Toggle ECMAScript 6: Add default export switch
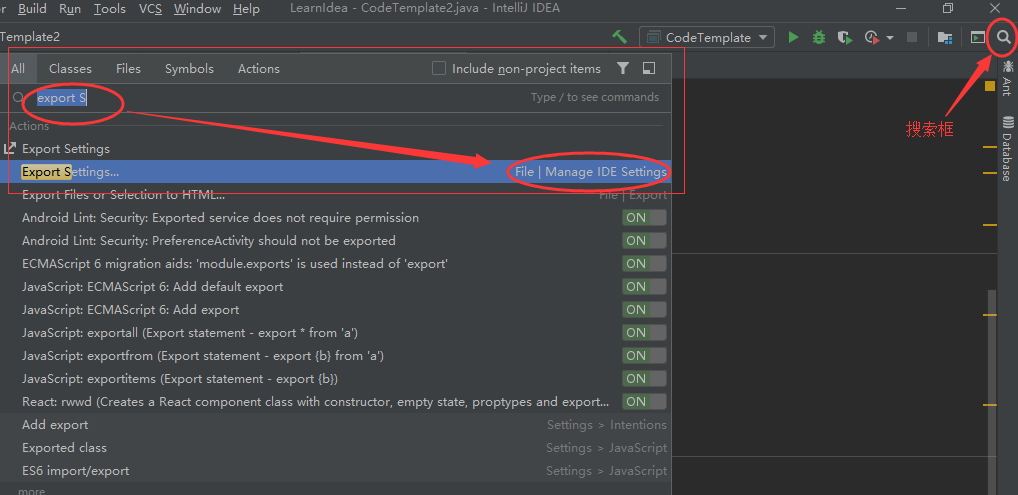Screen dimensions: 1018x495 [644, 286]
